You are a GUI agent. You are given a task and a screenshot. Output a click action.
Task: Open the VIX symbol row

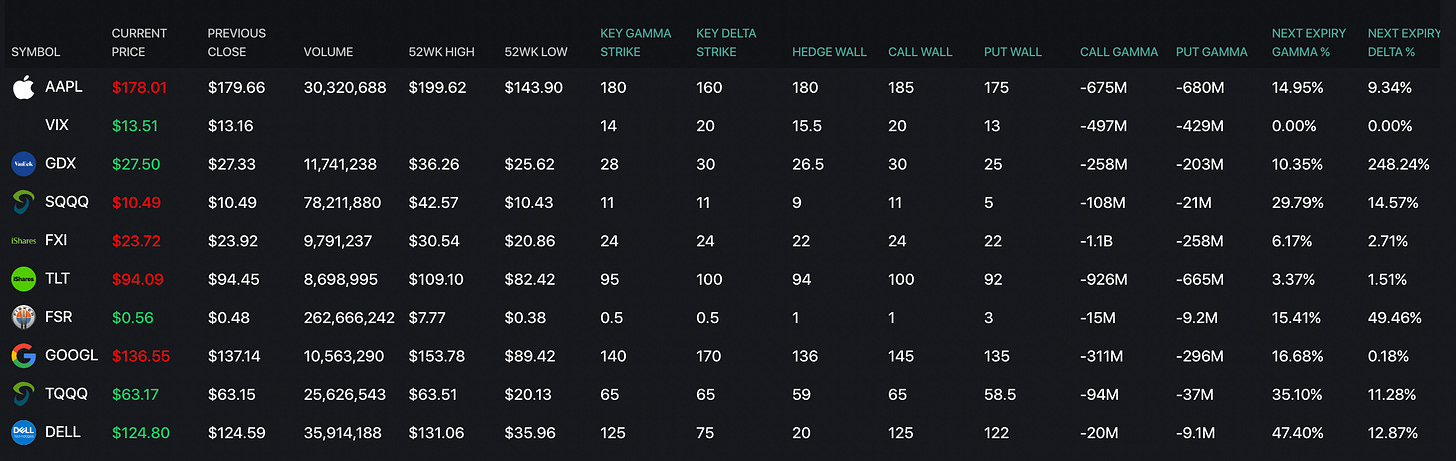click(57, 126)
